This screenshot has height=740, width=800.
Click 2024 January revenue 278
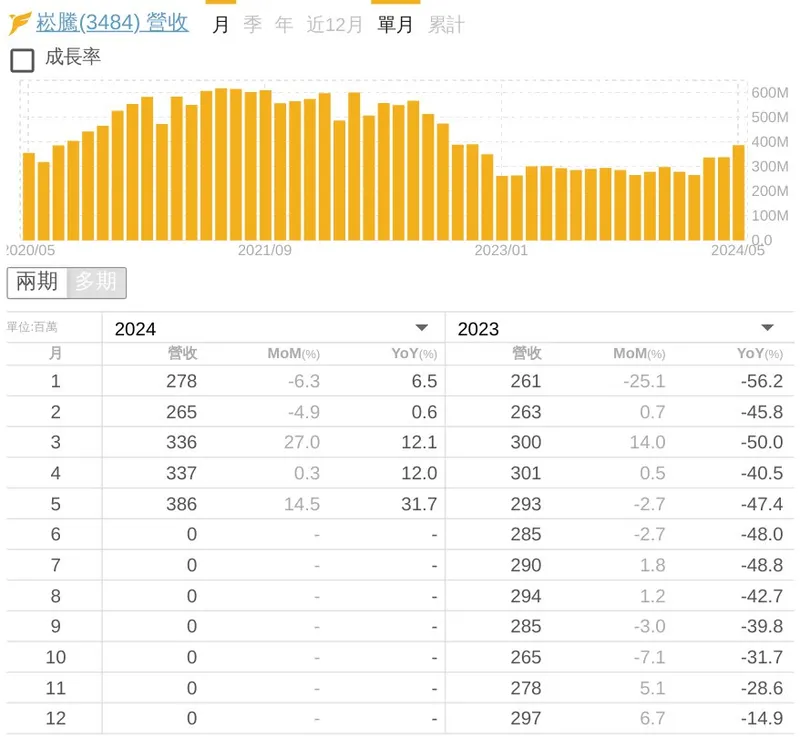[x=182, y=381]
